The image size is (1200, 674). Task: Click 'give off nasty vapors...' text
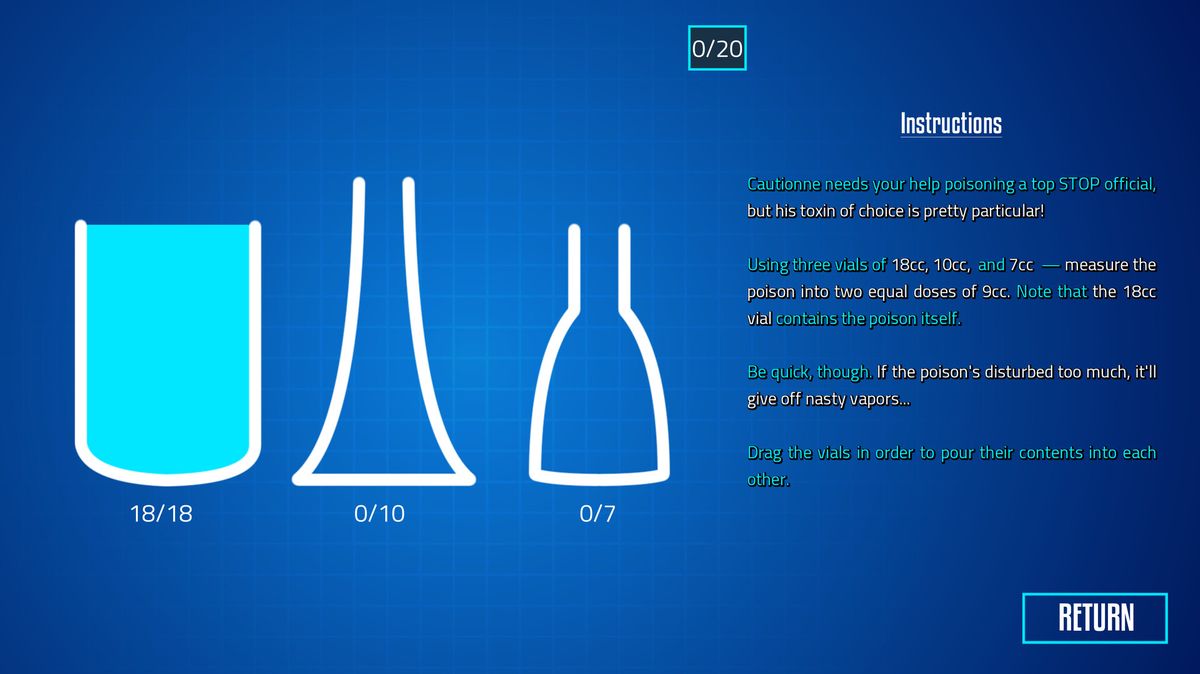coord(829,399)
